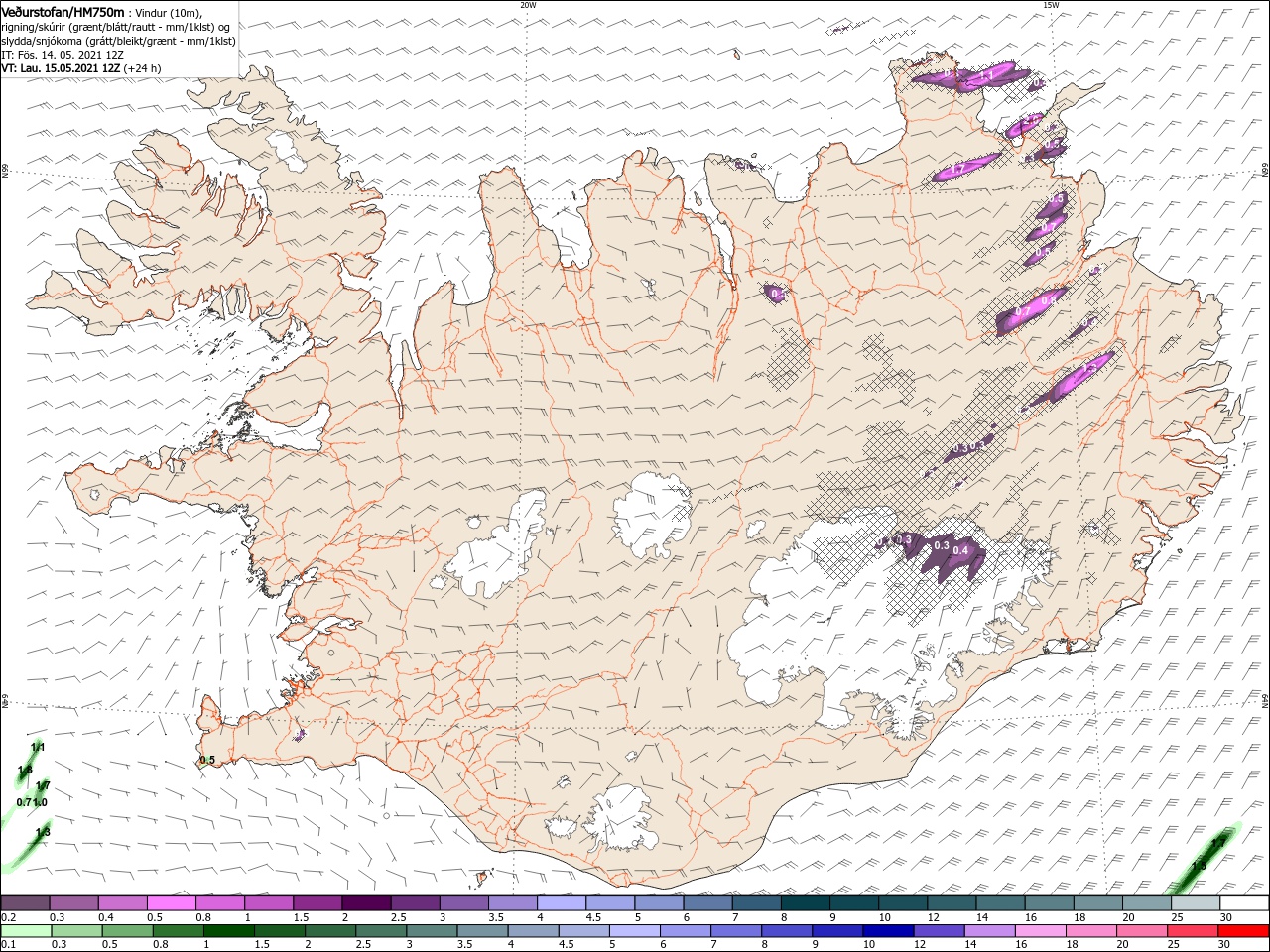
Task: Select the bright pink 0.5–0.8 swatch in upper scale
Action: 172,903
